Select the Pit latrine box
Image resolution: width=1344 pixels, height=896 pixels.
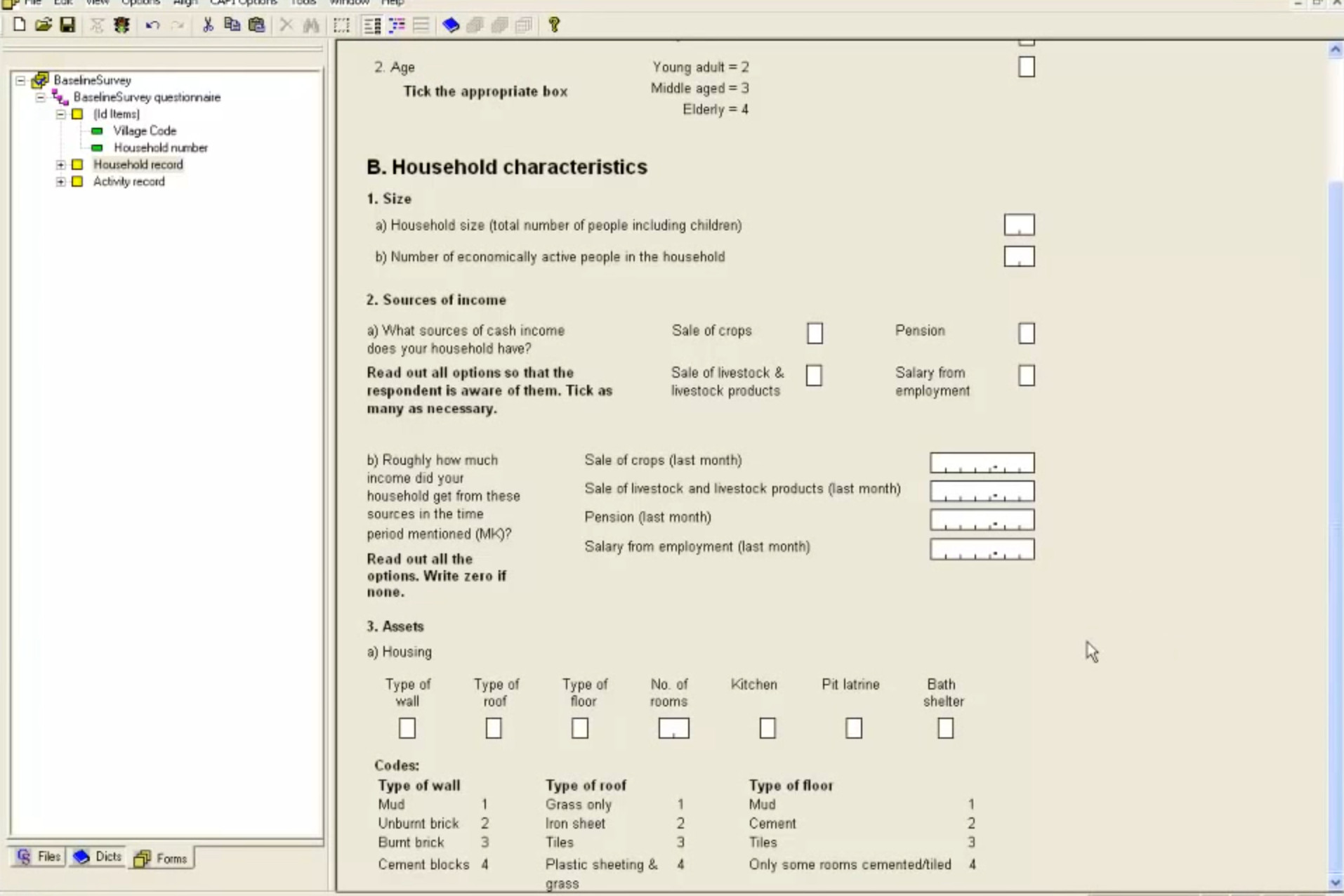point(854,728)
